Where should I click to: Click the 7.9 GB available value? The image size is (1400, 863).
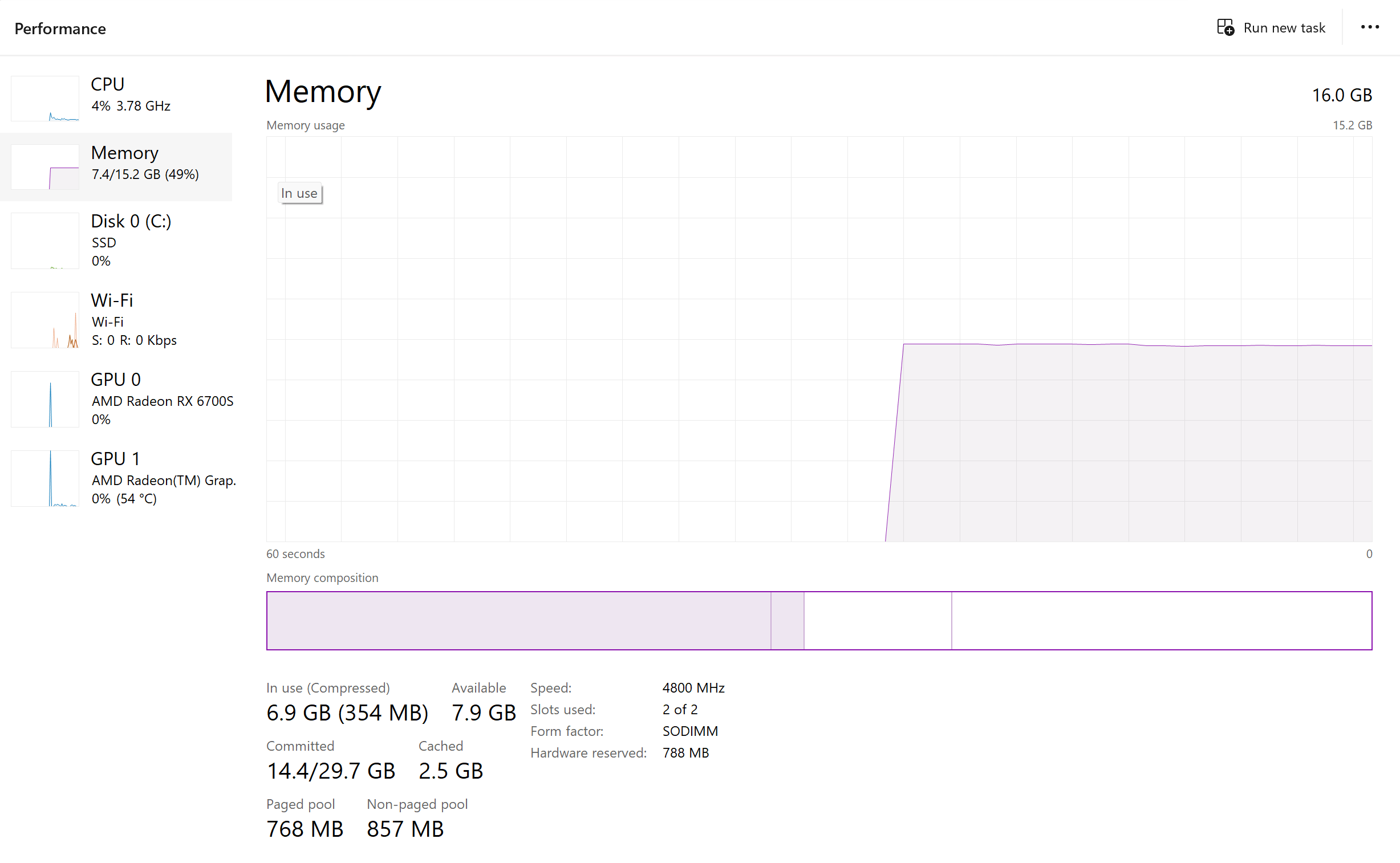[x=484, y=713]
